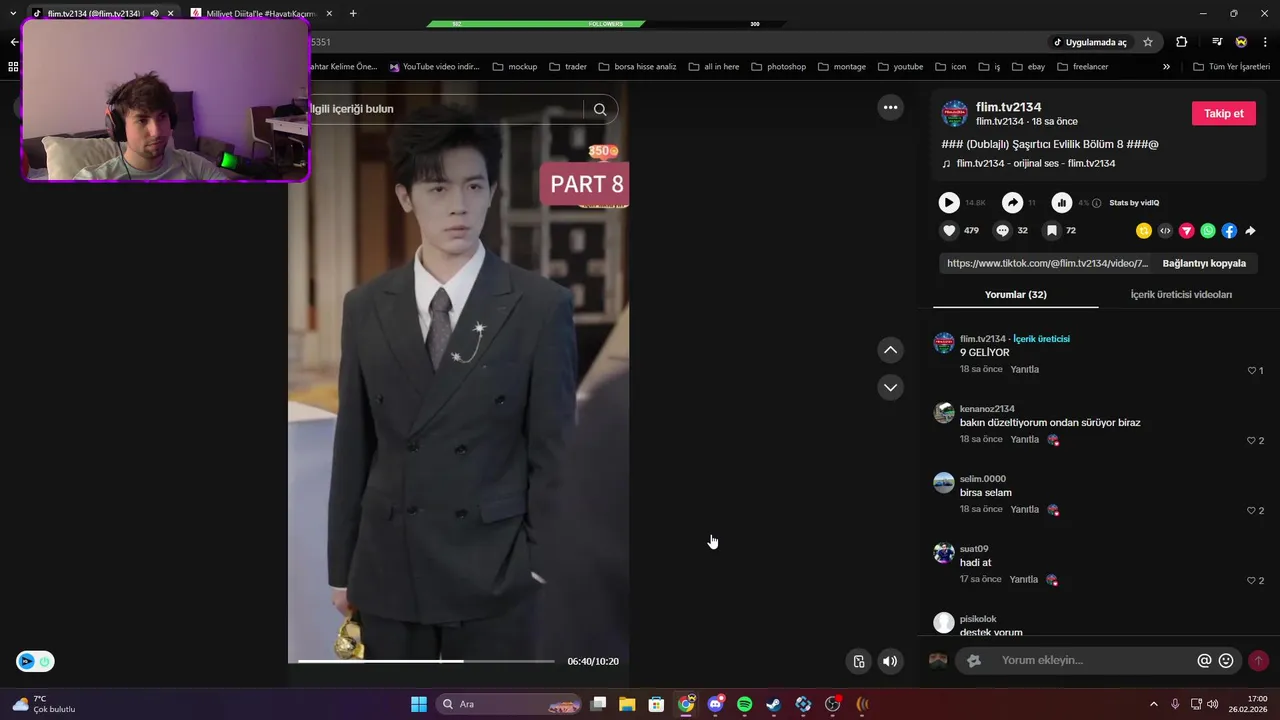Open the photoshop bookmarks folder

(x=778, y=67)
